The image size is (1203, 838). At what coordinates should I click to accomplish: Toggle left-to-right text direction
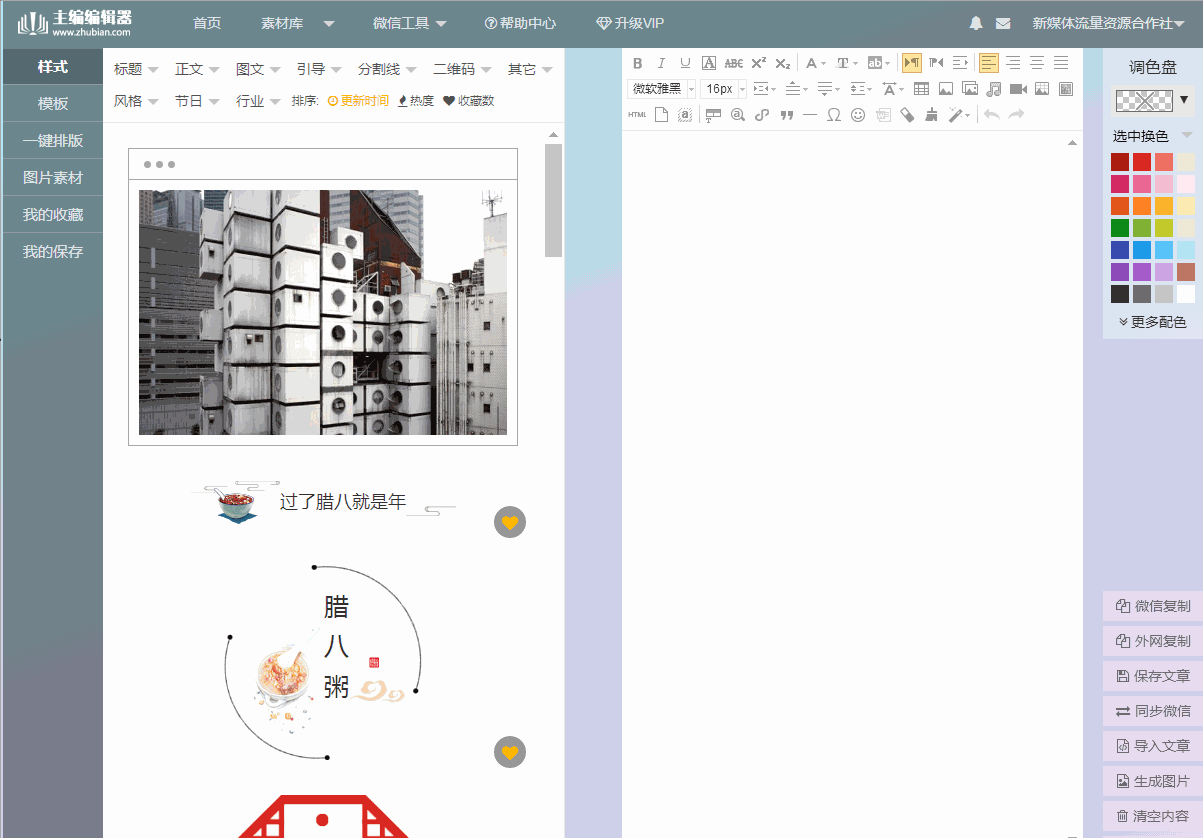click(x=912, y=63)
